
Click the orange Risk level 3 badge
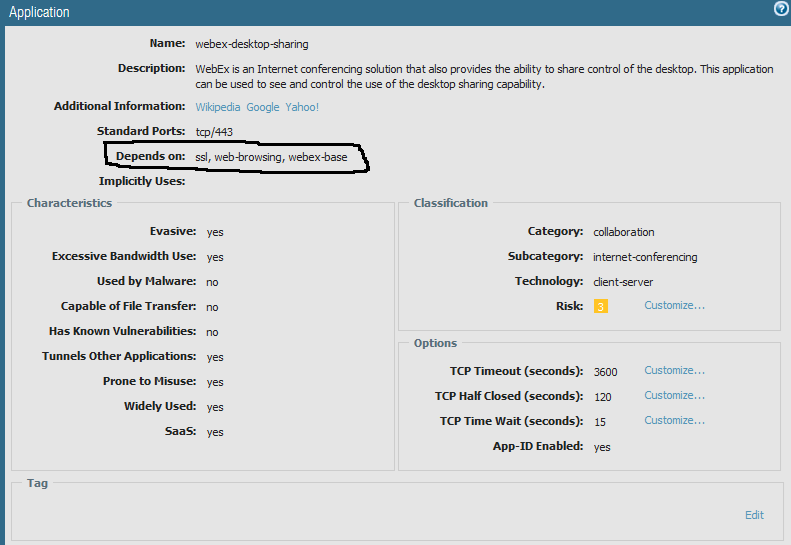(x=600, y=306)
